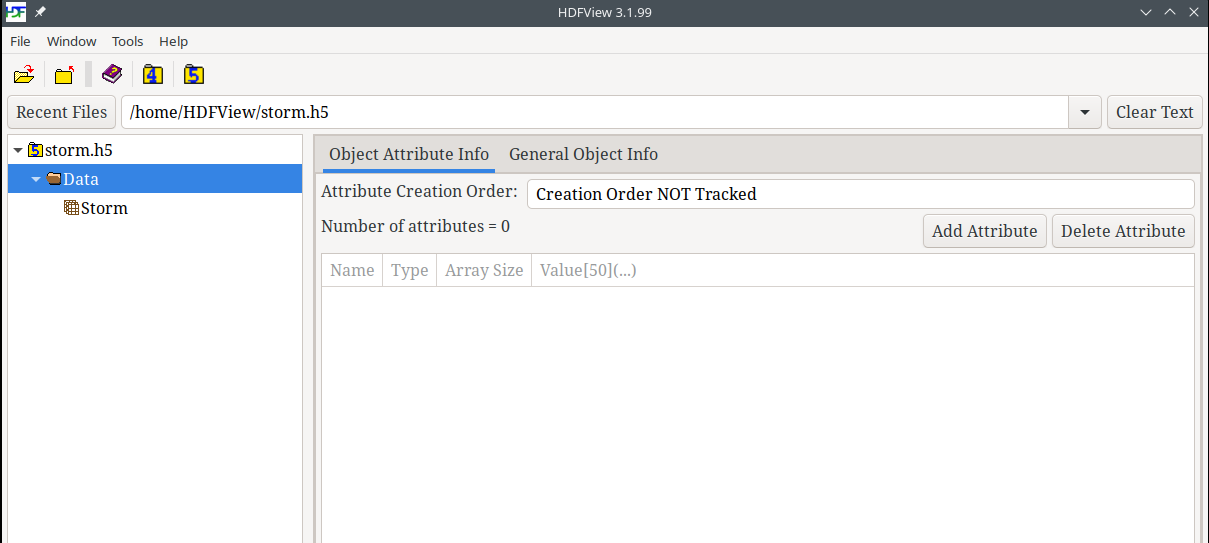Click the pin icon in title bar

(x=41, y=12)
